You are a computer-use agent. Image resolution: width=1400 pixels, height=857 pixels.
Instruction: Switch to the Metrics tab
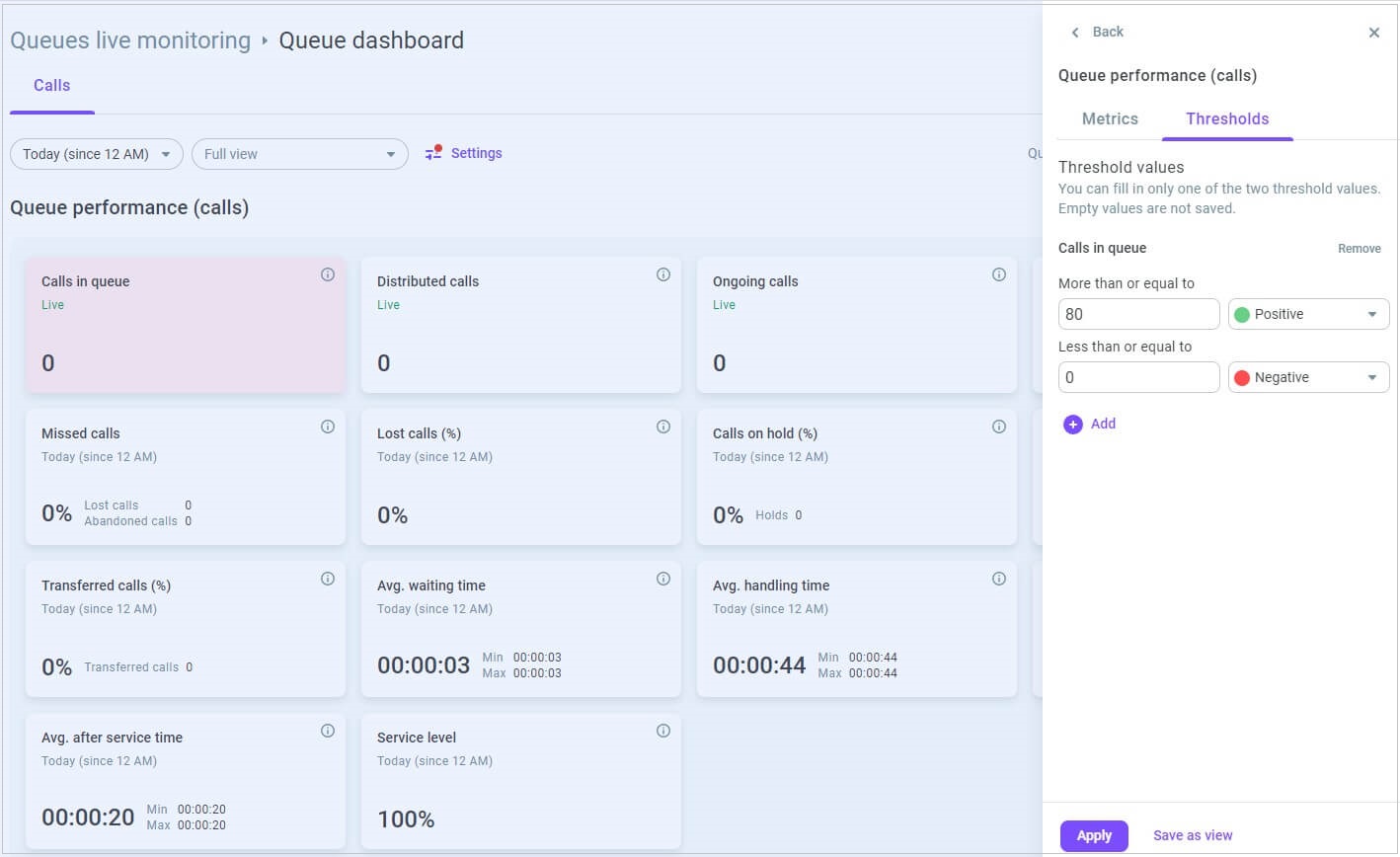[x=1110, y=118]
